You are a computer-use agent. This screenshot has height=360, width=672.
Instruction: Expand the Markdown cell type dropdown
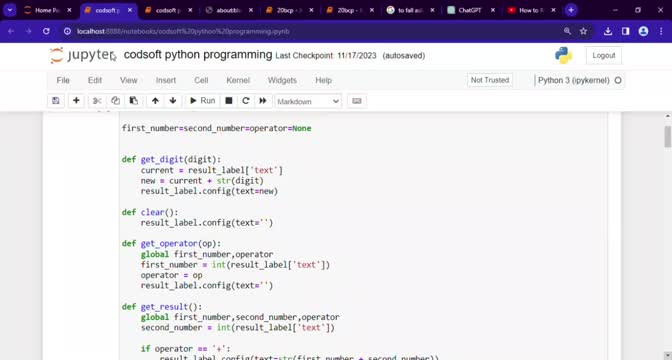[308, 102]
